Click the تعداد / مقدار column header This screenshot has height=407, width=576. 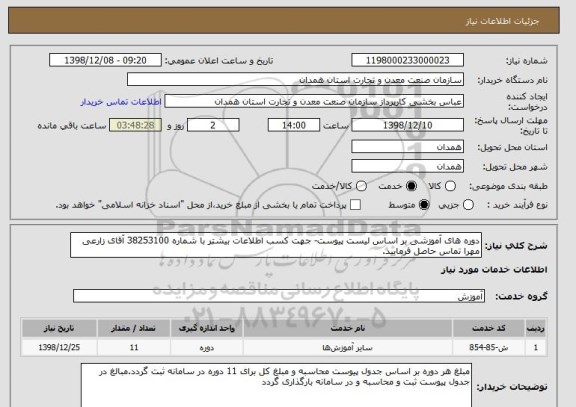coord(134,328)
